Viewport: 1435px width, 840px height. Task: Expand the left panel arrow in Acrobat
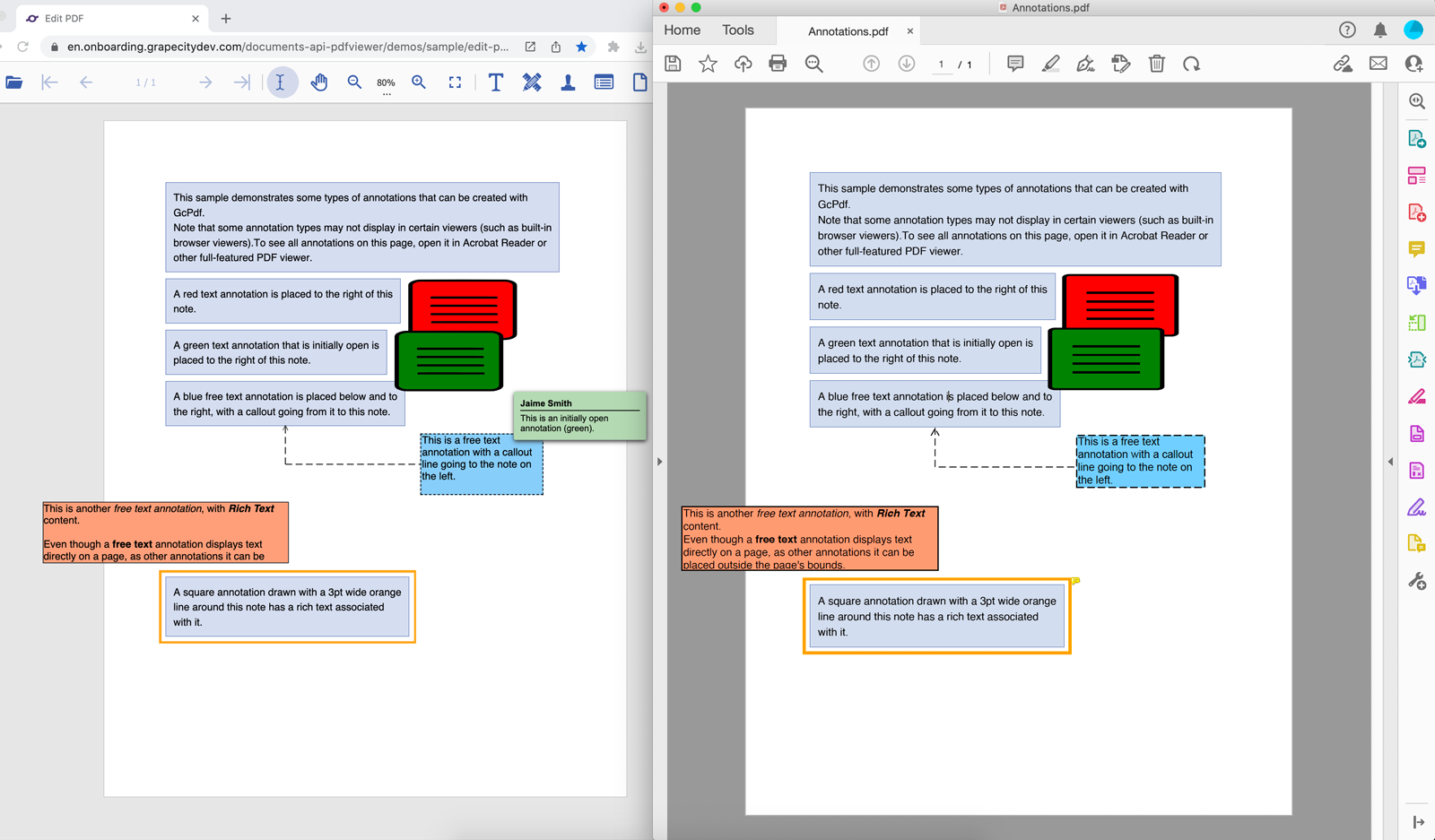pyautogui.click(x=660, y=462)
